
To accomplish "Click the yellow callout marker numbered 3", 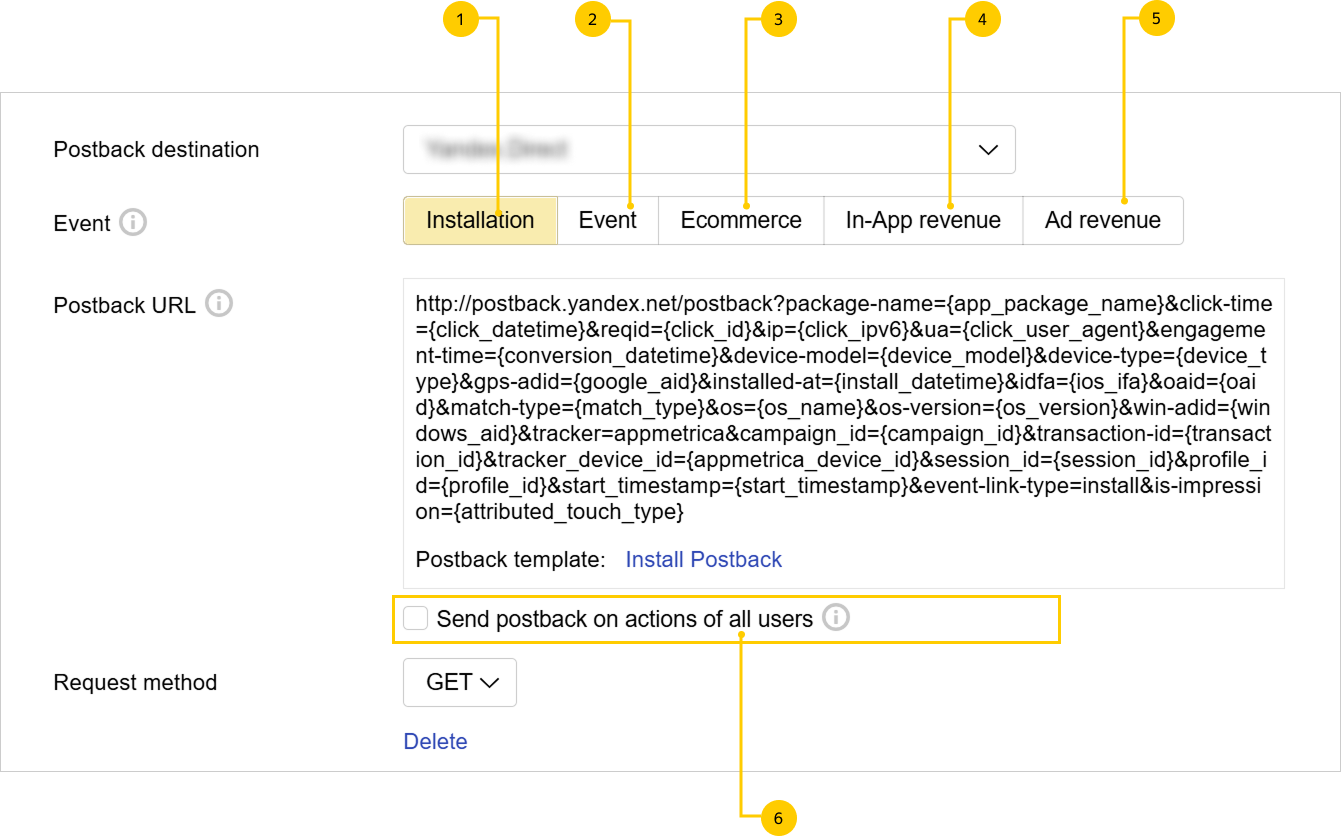I will [778, 19].
